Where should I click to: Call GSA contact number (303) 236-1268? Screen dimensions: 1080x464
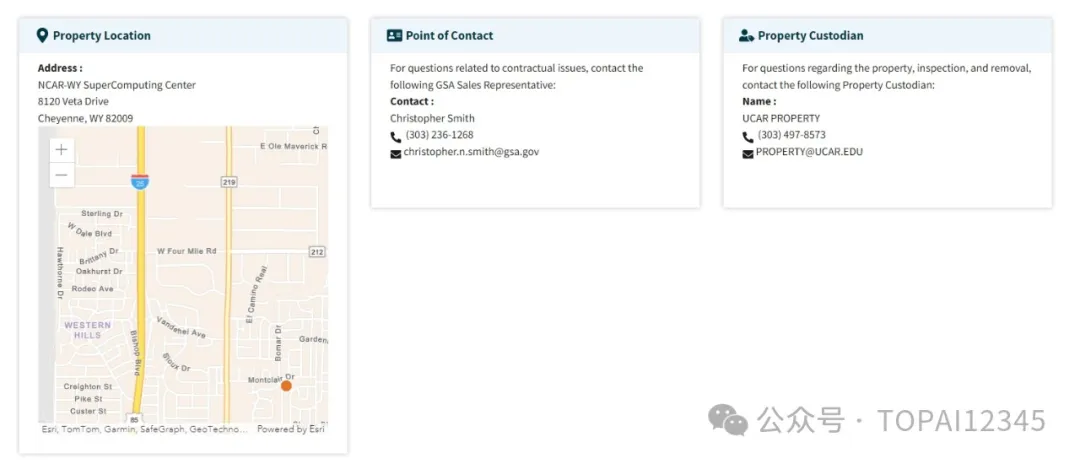tap(439, 135)
